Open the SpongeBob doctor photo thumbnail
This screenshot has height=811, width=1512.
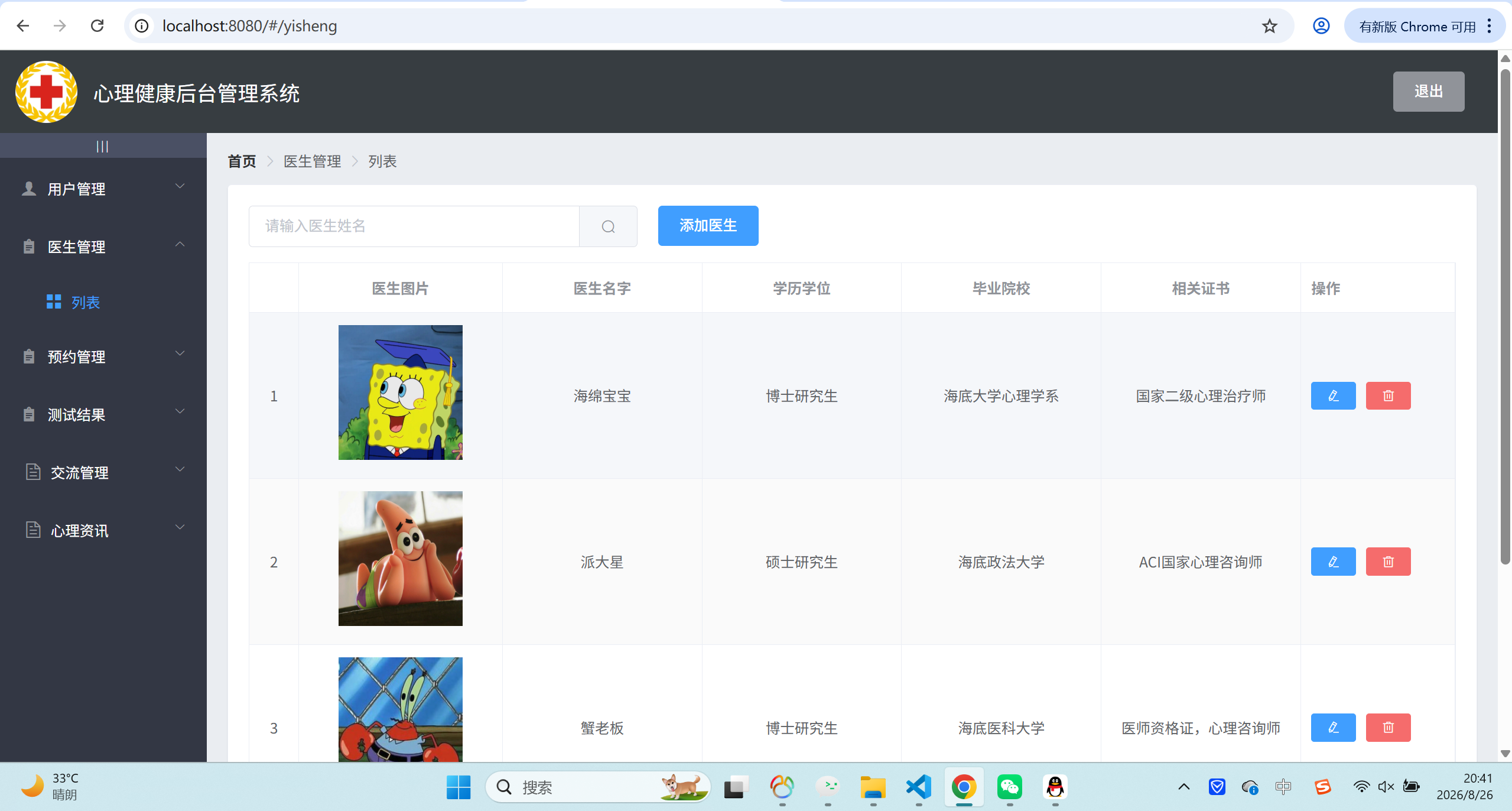400,392
